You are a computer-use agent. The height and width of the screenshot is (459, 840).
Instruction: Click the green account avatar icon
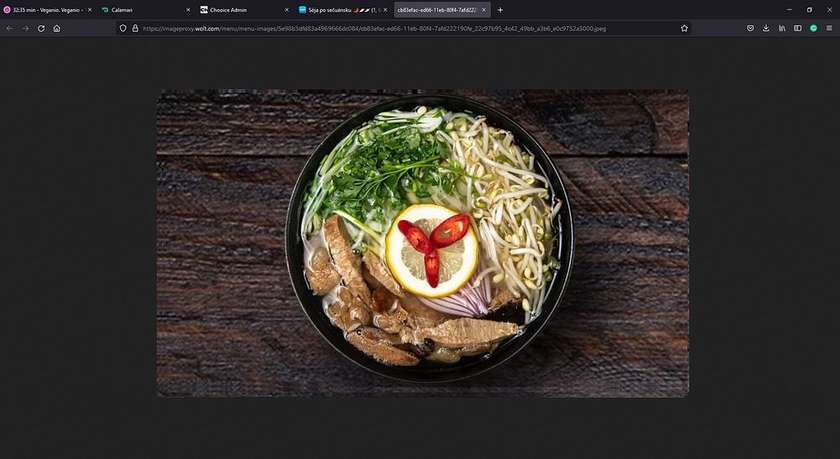tap(813, 28)
